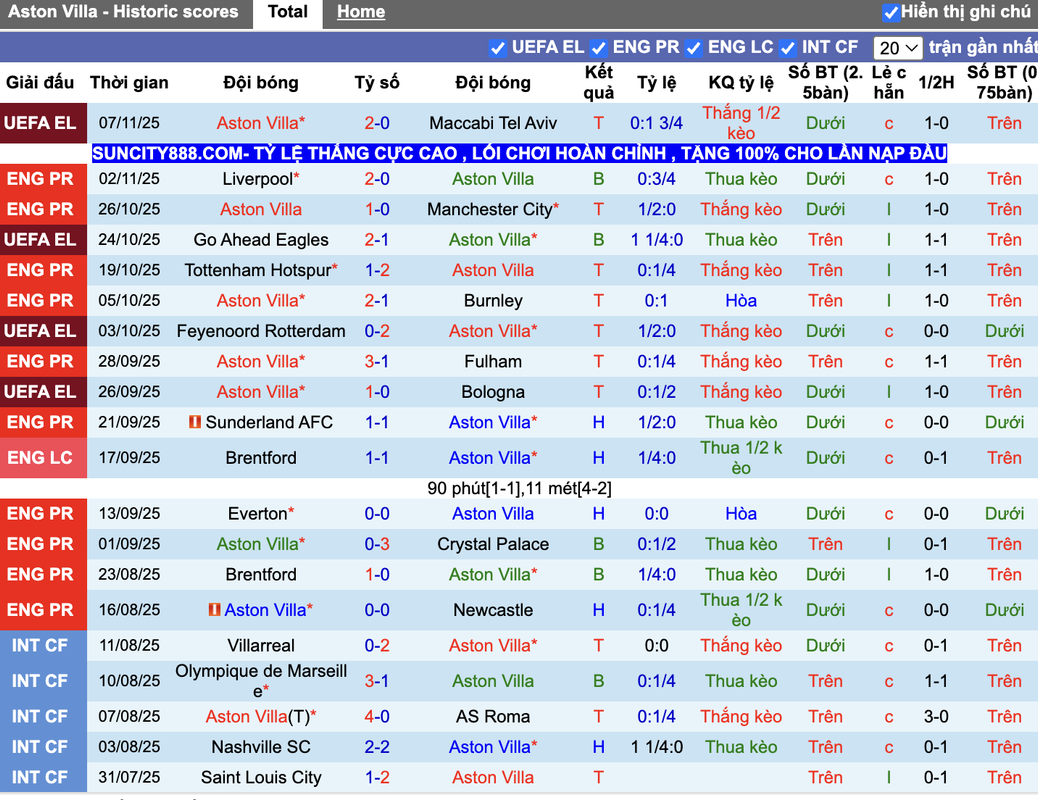Click the 3-0 half-time score

click(x=936, y=717)
